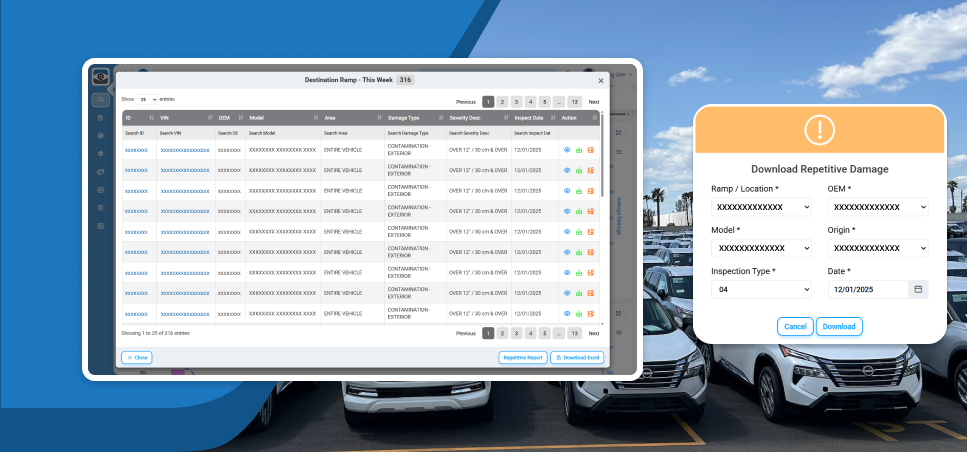Click the eye view icon in the first row
The image size is (967, 452).
coord(567,150)
